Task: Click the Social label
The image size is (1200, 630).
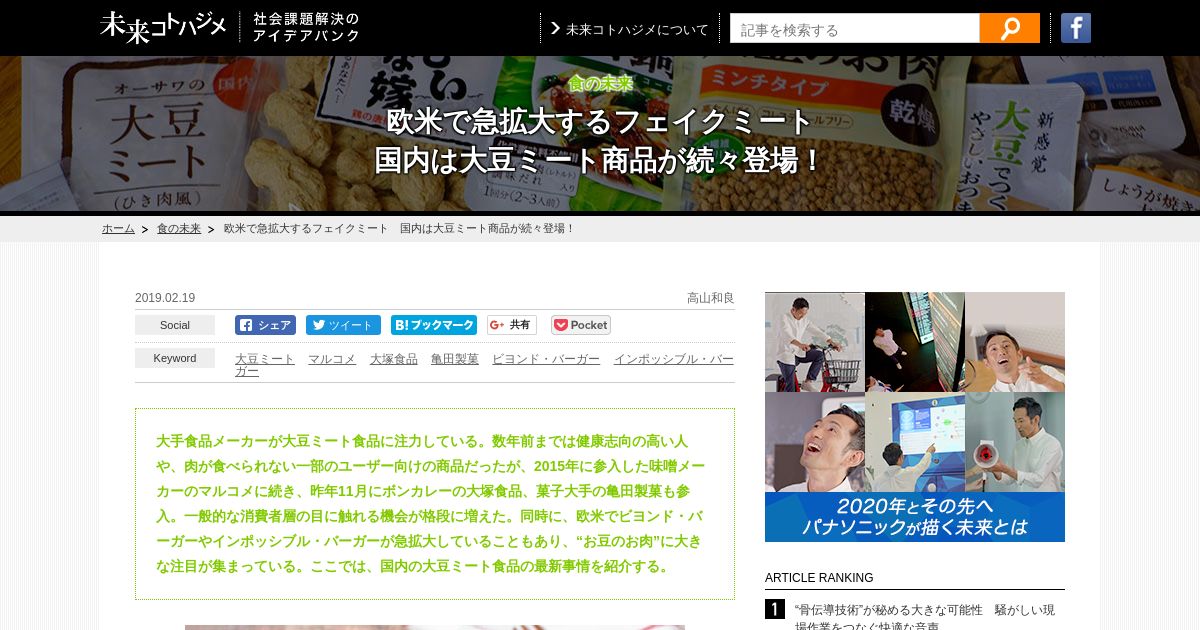Action: 175,325
